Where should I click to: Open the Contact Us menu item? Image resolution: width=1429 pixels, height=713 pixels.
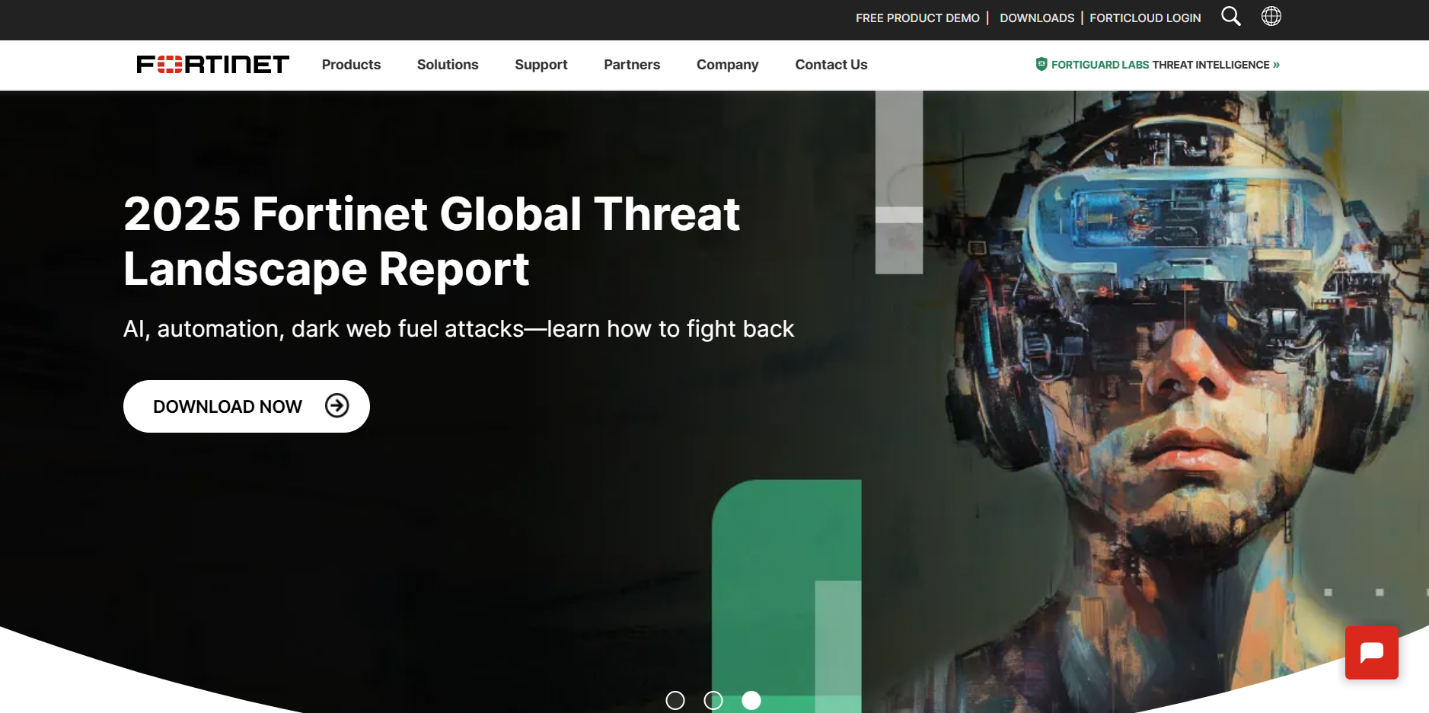(831, 65)
